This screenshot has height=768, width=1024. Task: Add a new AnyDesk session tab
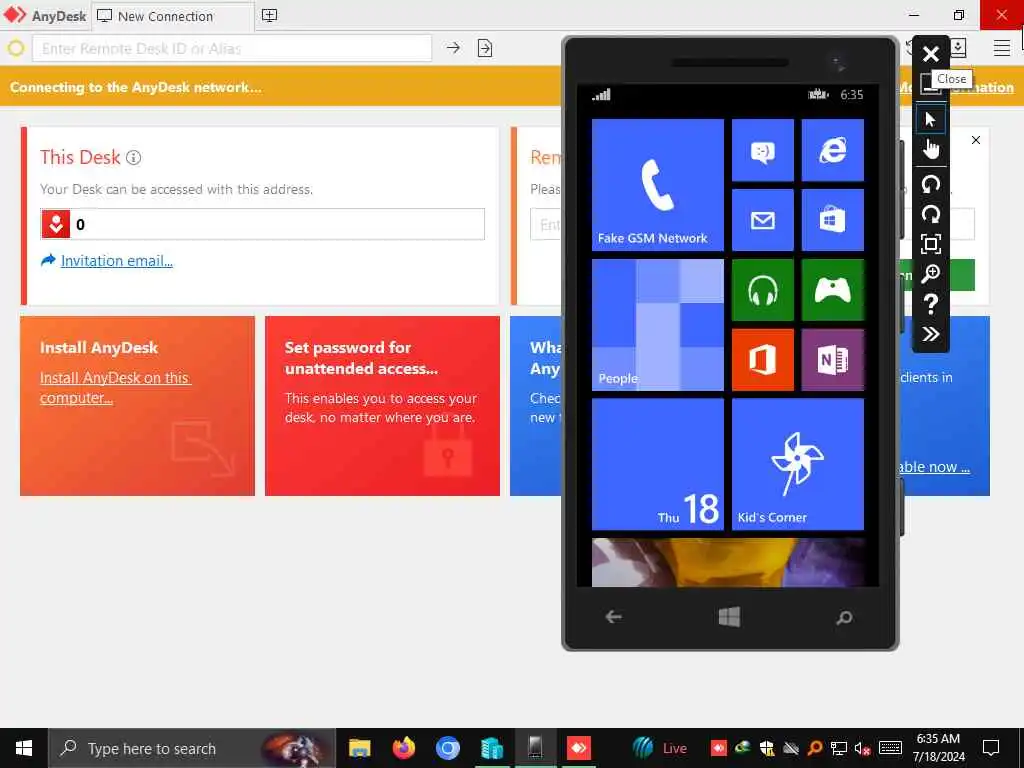tap(269, 16)
